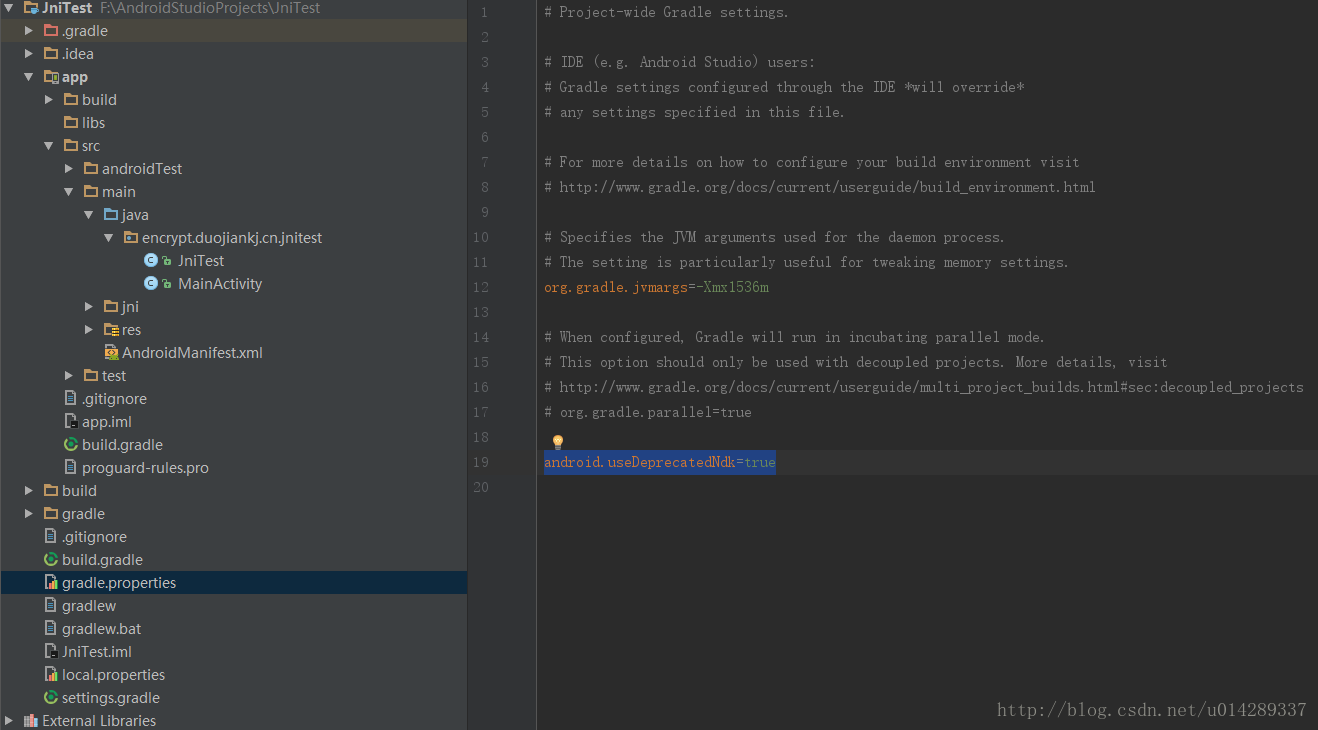
Task: Click the intention lightbulb icon in editor
Action: [x=558, y=442]
